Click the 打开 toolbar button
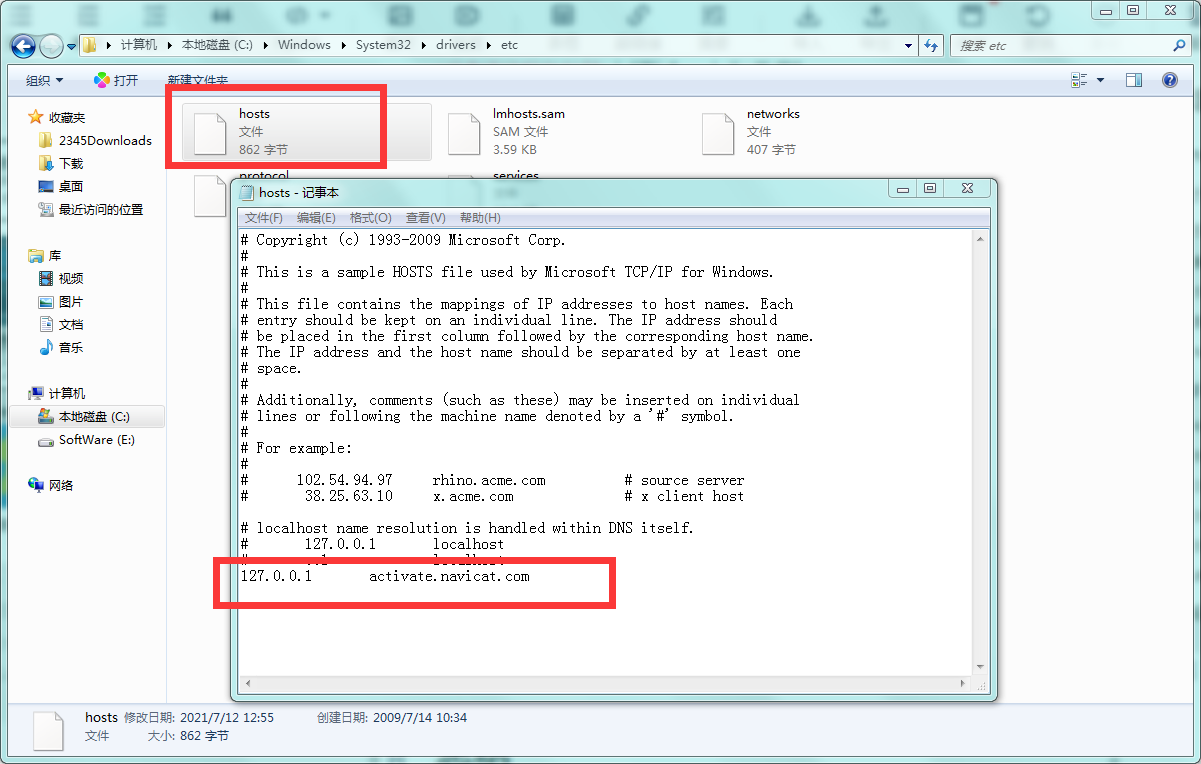 point(116,80)
